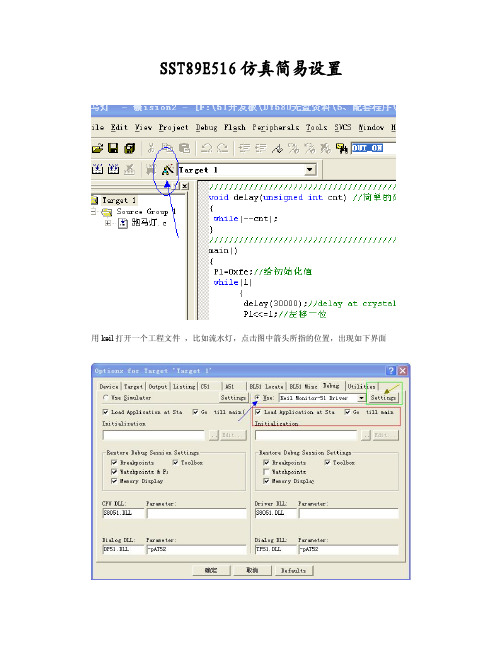Click the Build target toolbar icon
The width and height of the screenshot is (502, 649).
[x=97, y=169]
